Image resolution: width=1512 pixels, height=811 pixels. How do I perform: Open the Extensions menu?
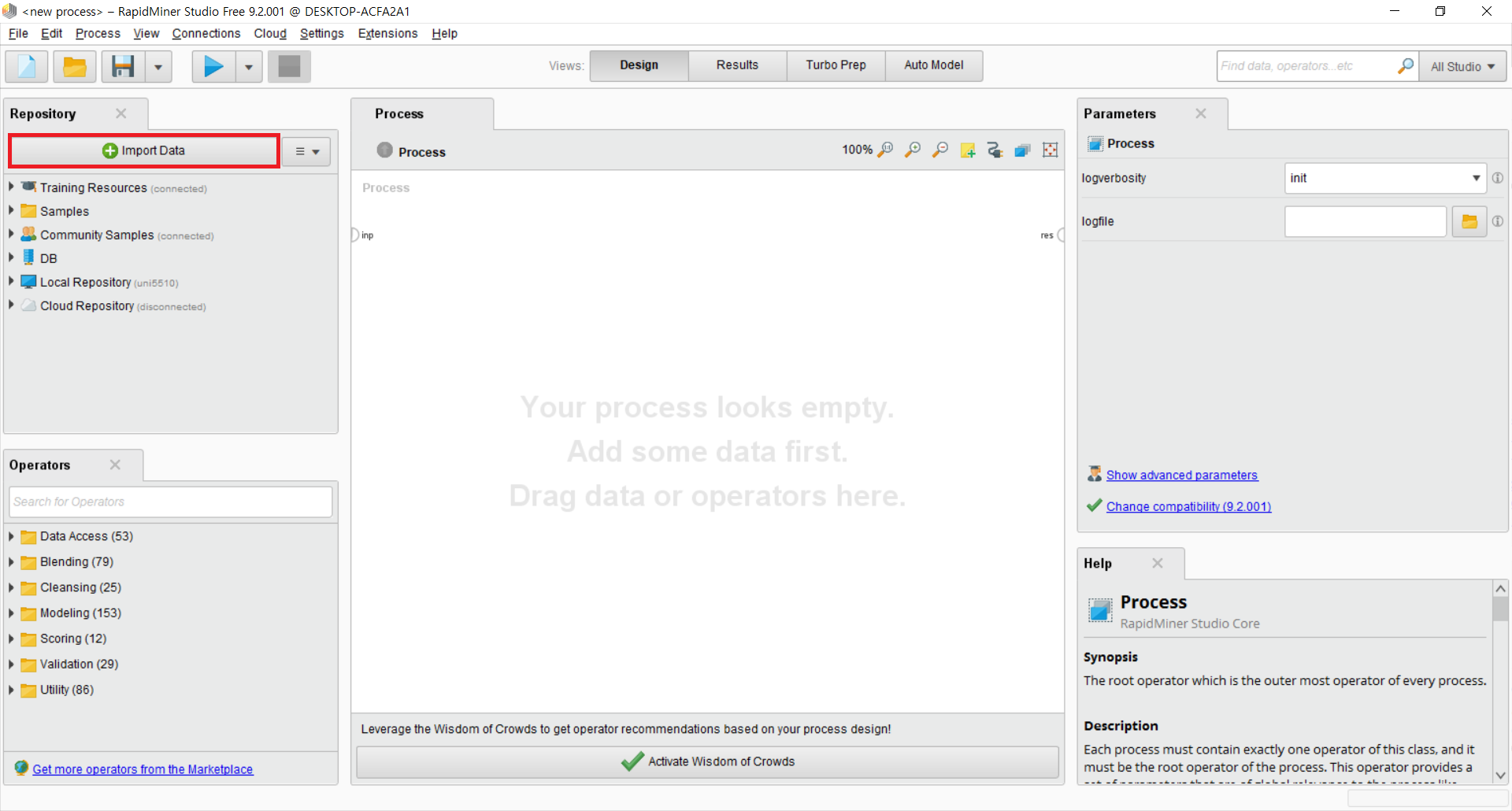point(387,33)
